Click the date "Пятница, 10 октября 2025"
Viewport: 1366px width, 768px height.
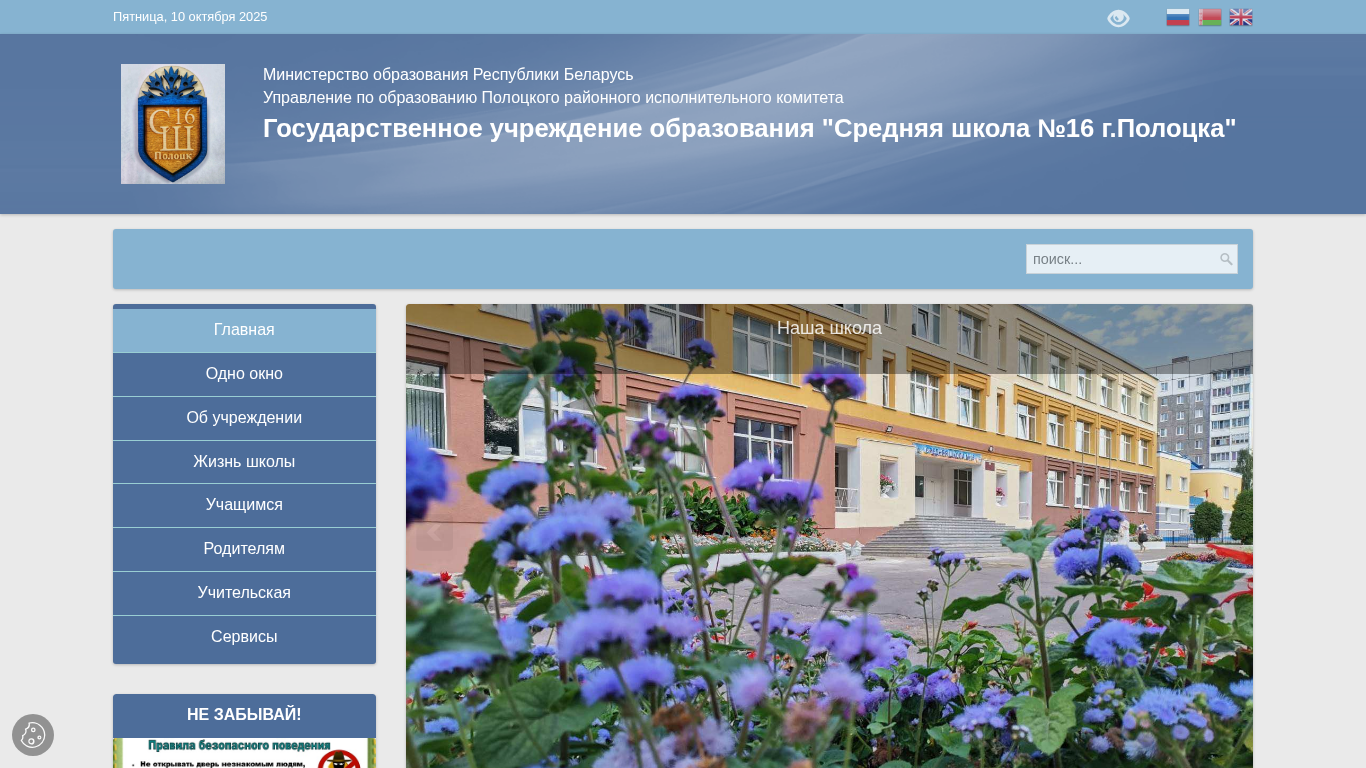pos(190,17)
